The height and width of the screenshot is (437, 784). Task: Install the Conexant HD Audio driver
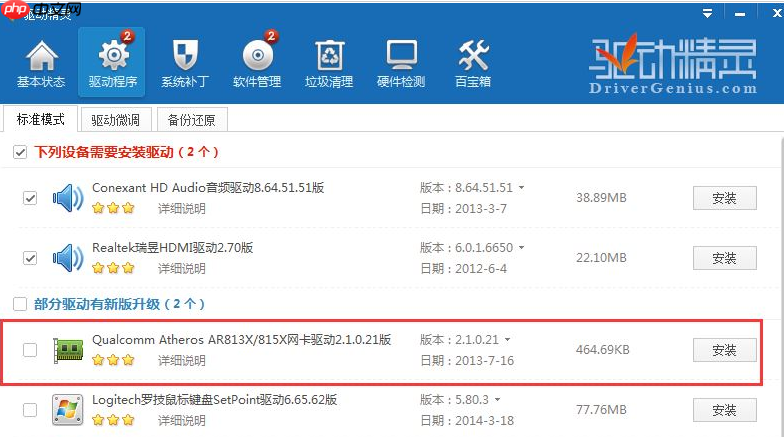724,198
